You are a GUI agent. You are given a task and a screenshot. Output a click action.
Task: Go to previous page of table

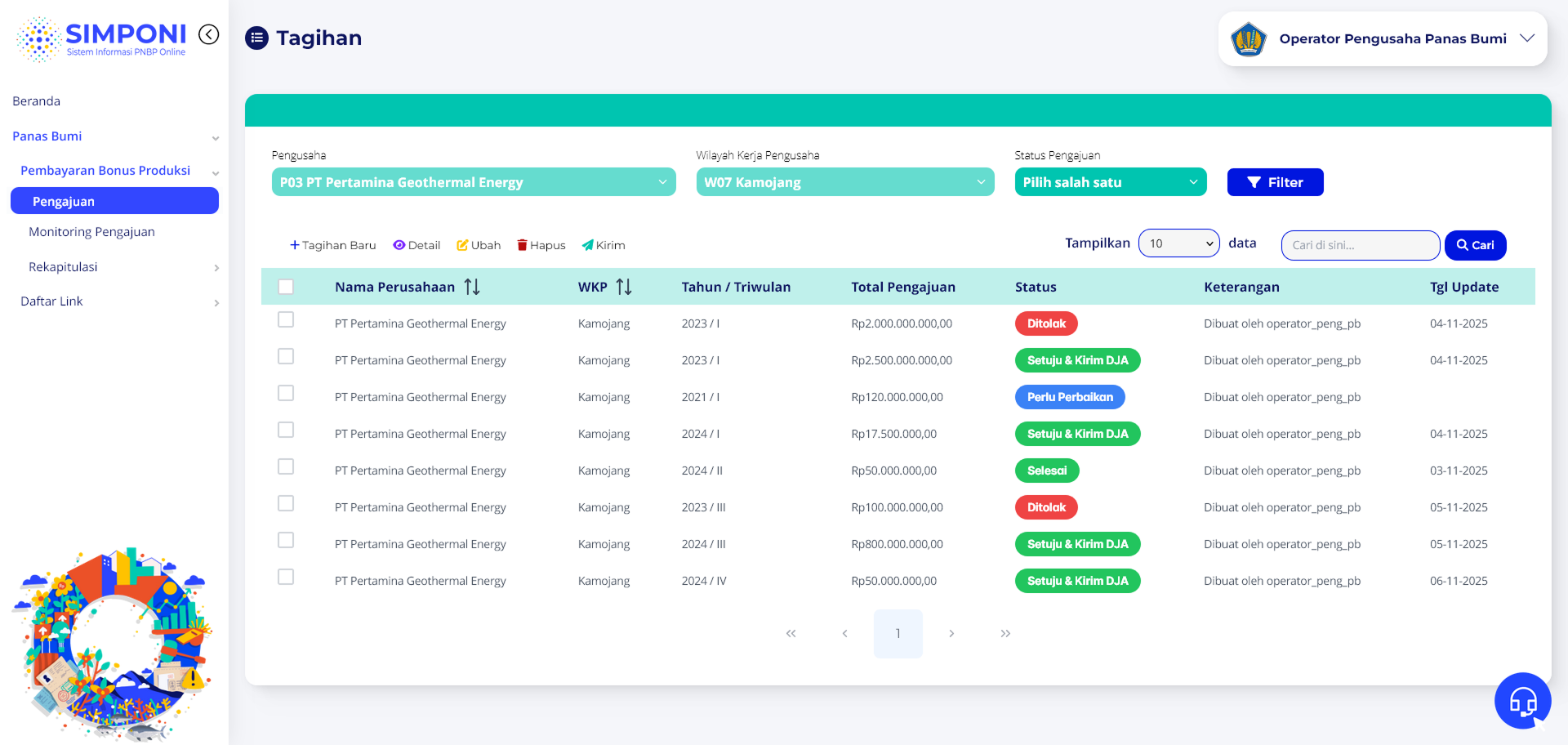pos(844,633)
